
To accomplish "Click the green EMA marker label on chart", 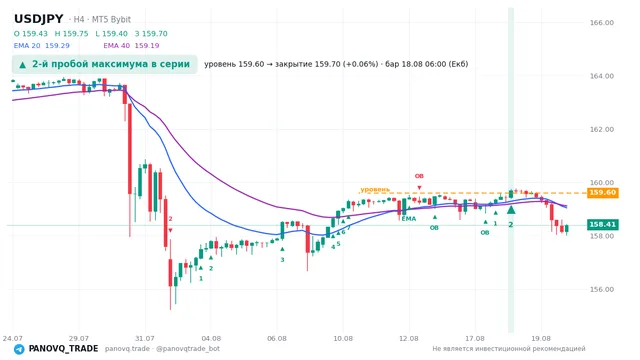I will 409,219.
